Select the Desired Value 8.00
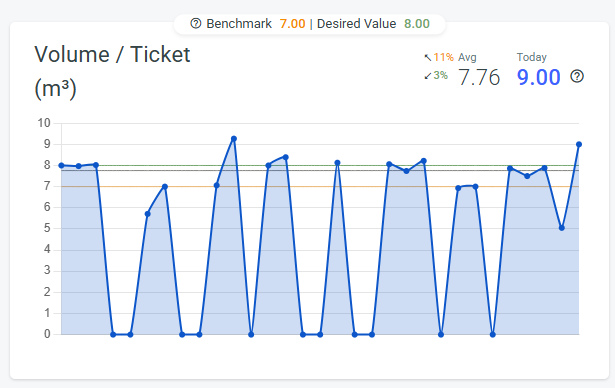Screen dimensions: 615x388 point(417,24)
